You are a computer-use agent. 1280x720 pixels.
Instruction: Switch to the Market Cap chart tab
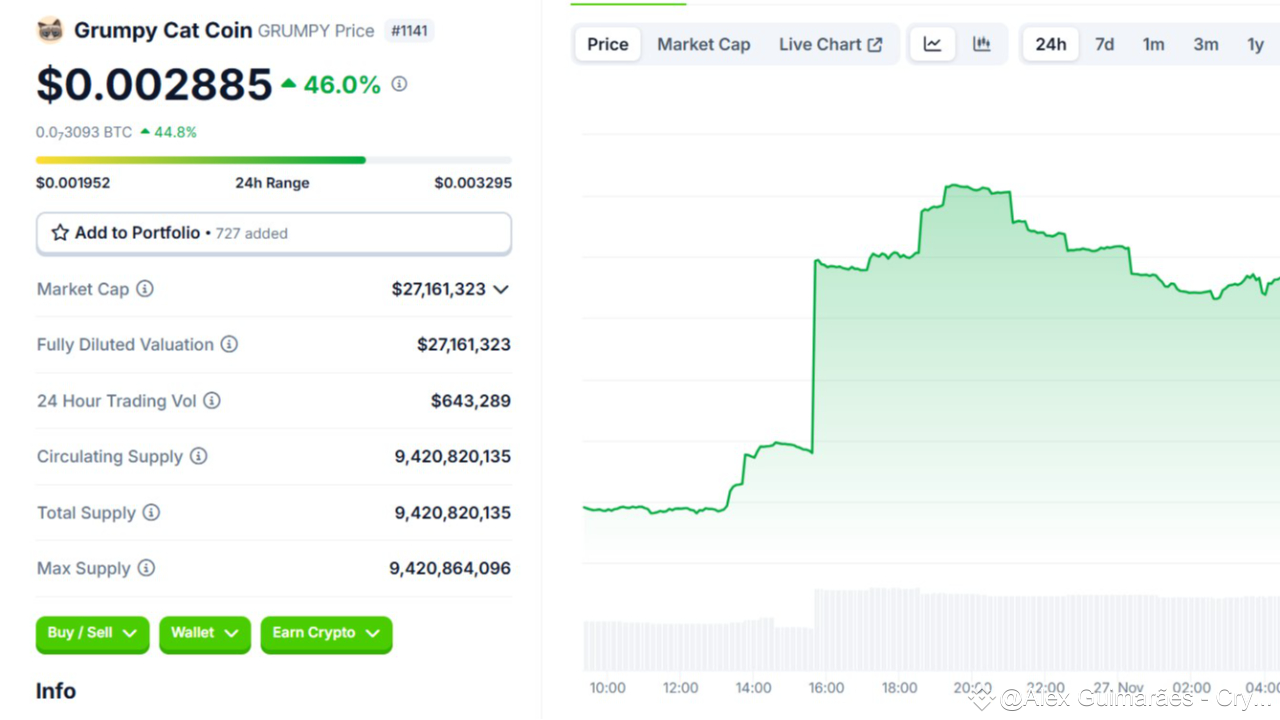(x=704, y=44)
